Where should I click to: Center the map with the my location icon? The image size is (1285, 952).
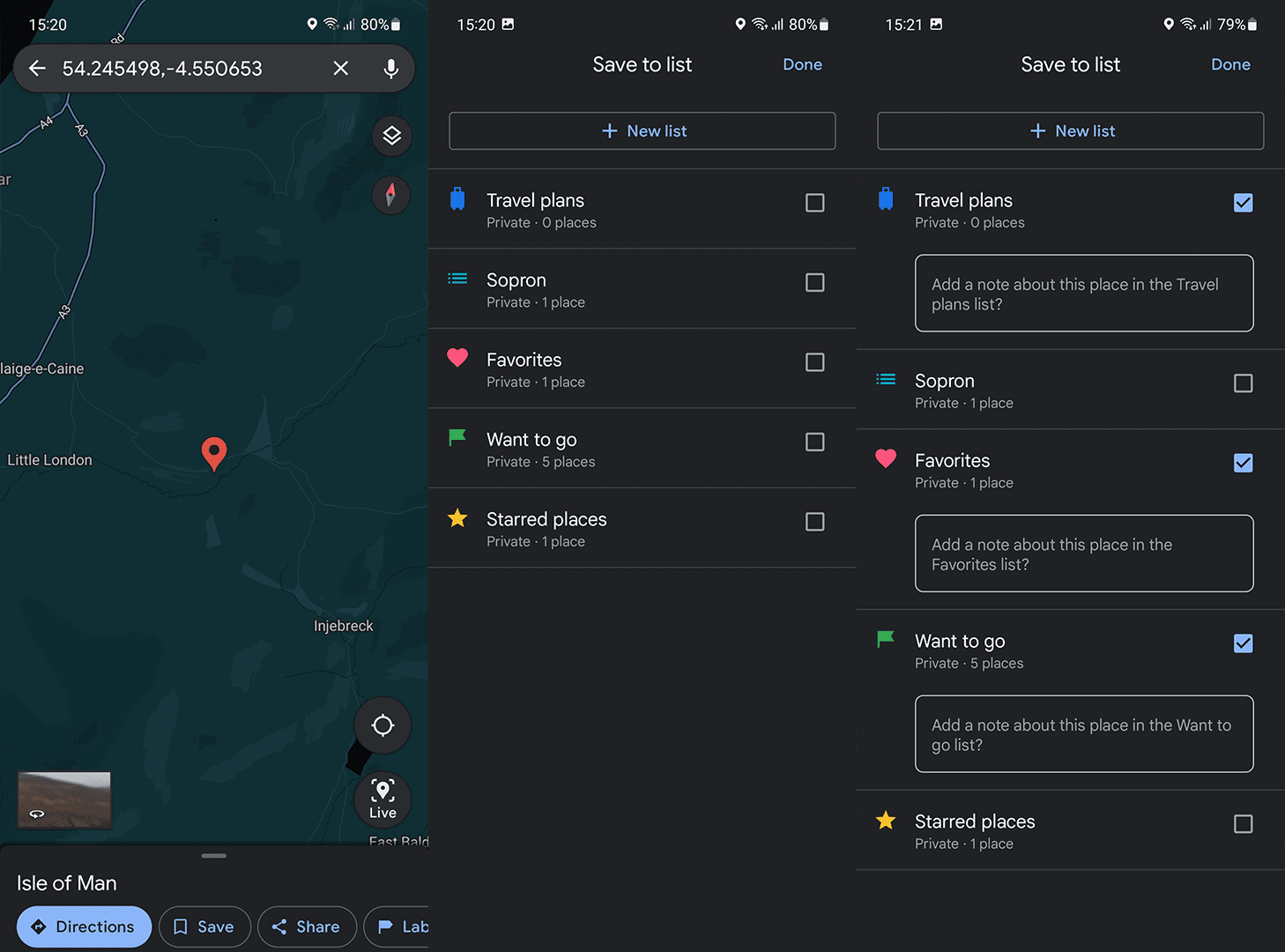pyautogui.click(x=382, y=725)
